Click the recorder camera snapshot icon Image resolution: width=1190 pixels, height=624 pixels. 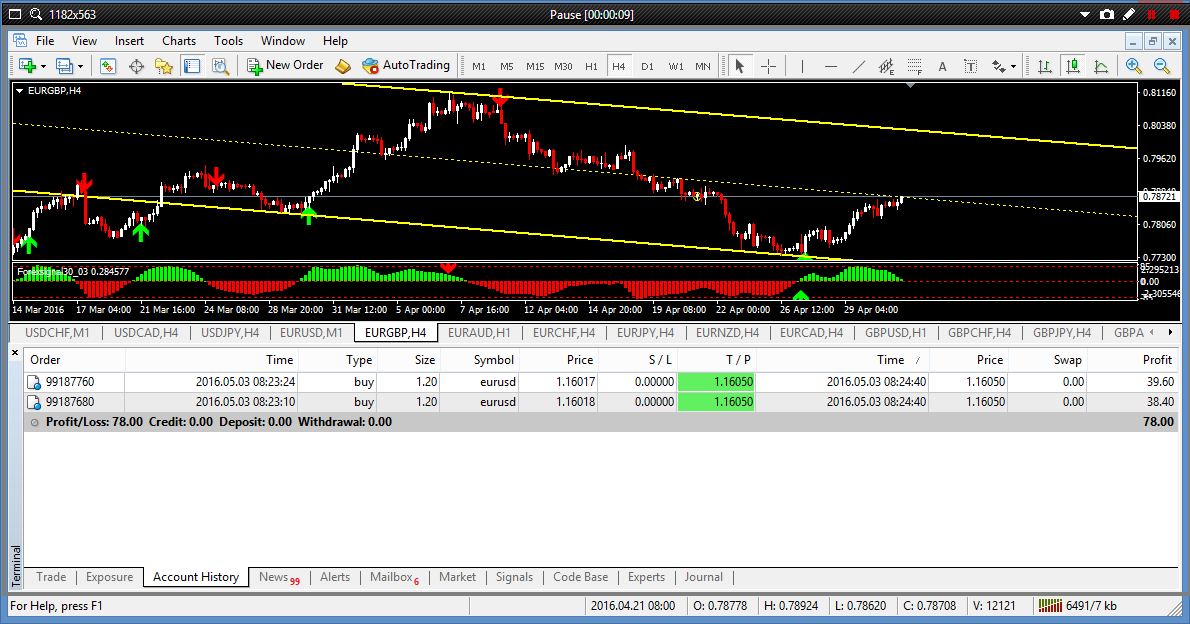pyautogui.click(x=1107, y=14)
